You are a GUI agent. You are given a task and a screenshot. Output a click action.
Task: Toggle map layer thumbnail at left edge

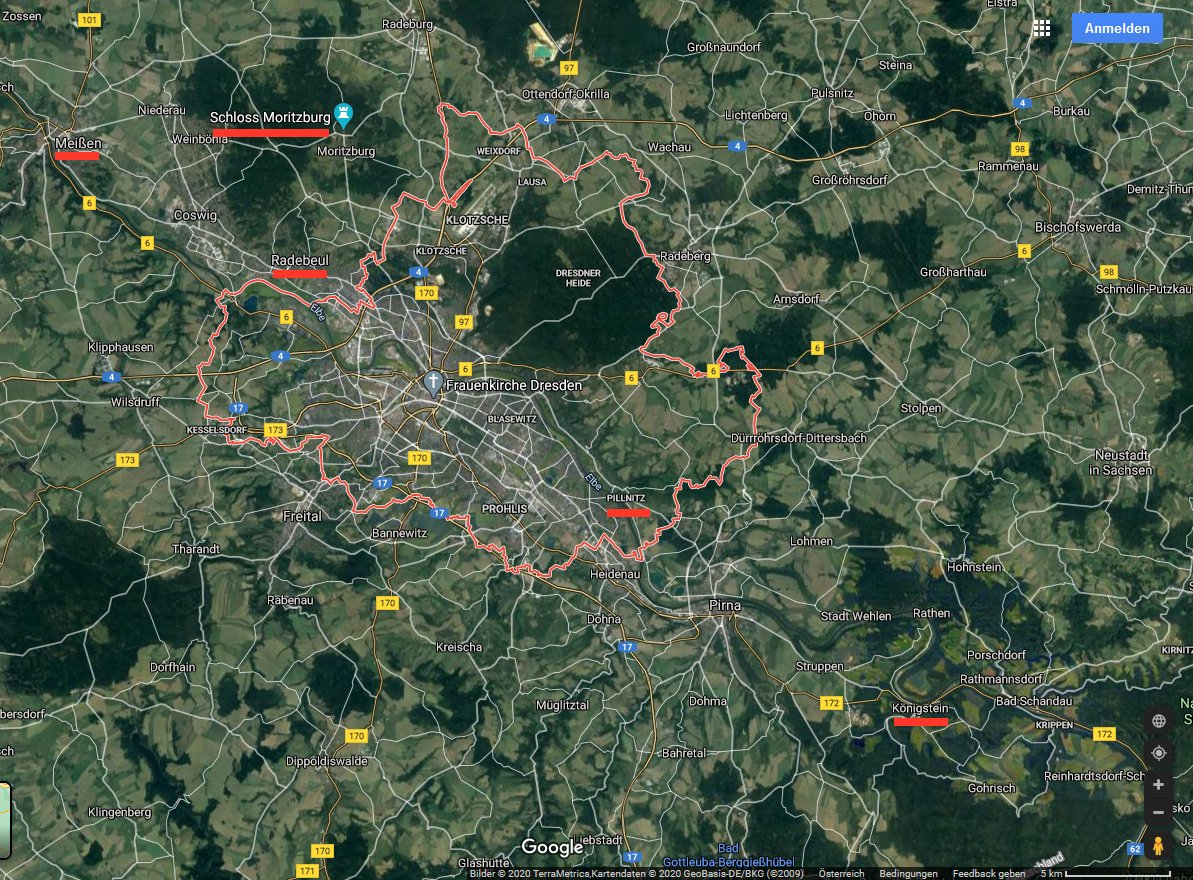point(5,820)
